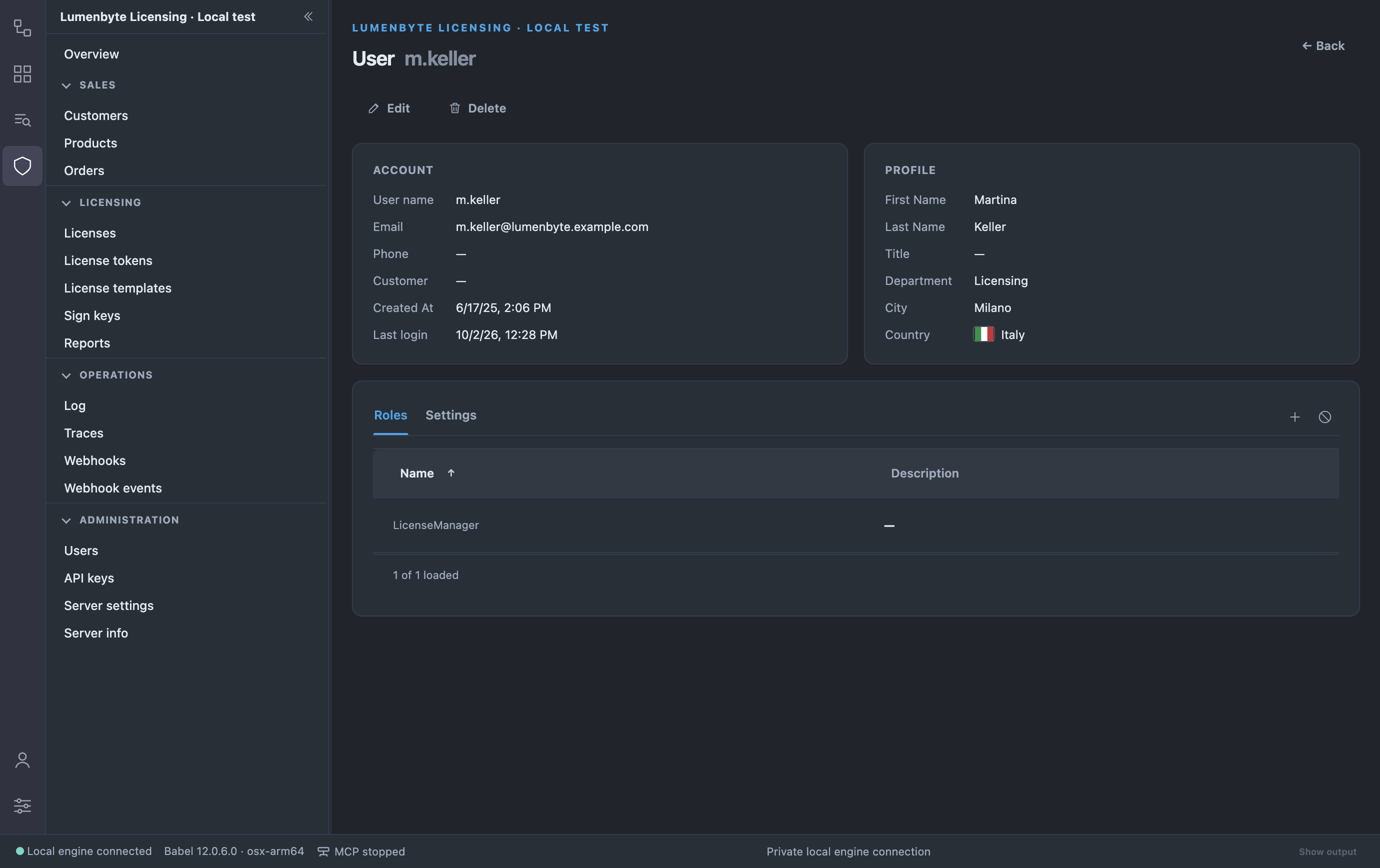Click the plus icon to add role
The image size is (1380, 868).
(x=1294, y=417)
